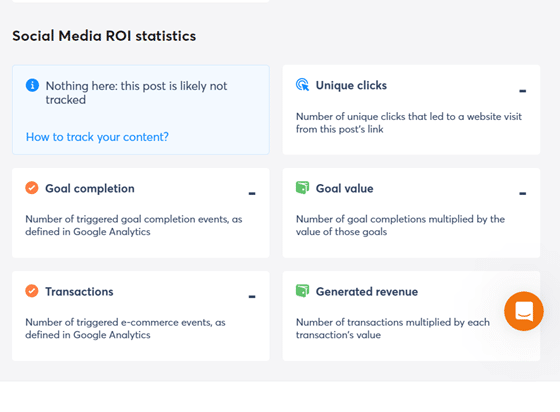The height and width of the screenshot is (412, 560).
Task: Click the Social Media ROI statistics heading
Action: coord(104,36)
